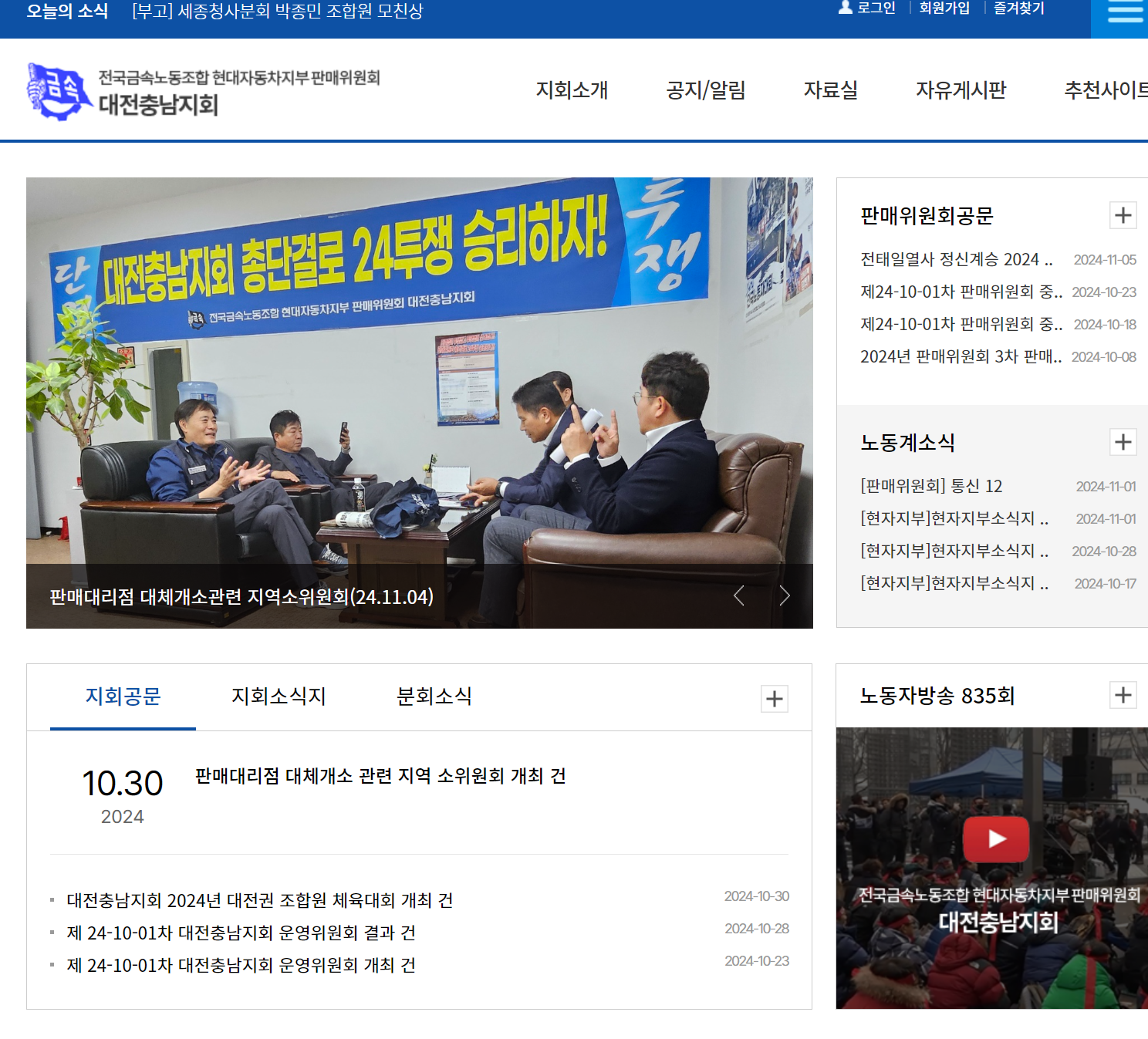This screenshot has width=1148, height=1039.
Task: Open [판매위원회] 통신 12 post
Action: coord(931,487)
